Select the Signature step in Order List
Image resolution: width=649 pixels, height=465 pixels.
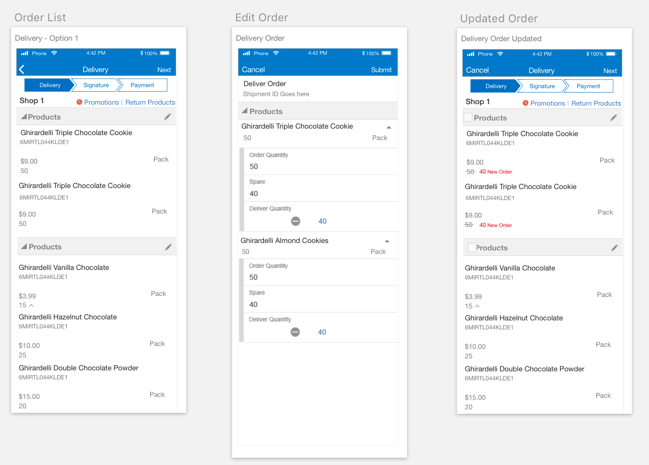pos(96,85)
